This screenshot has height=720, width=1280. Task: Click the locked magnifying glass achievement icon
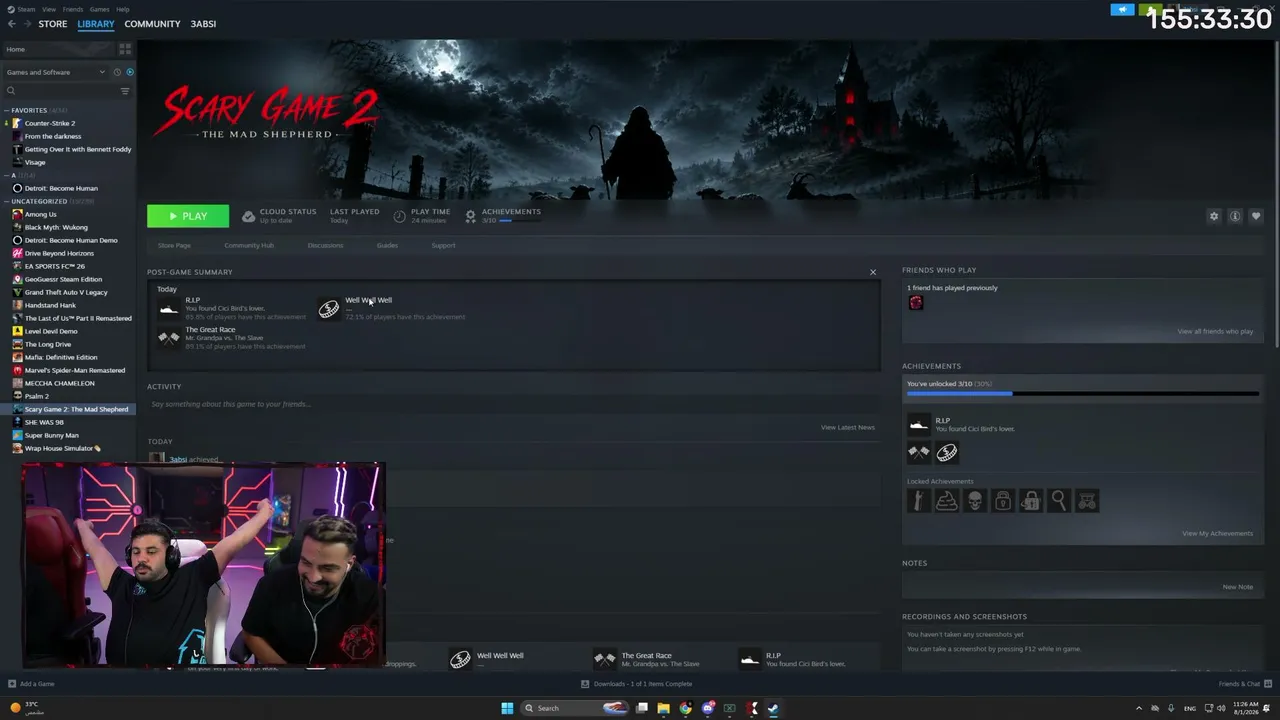tap(1059, 501)
